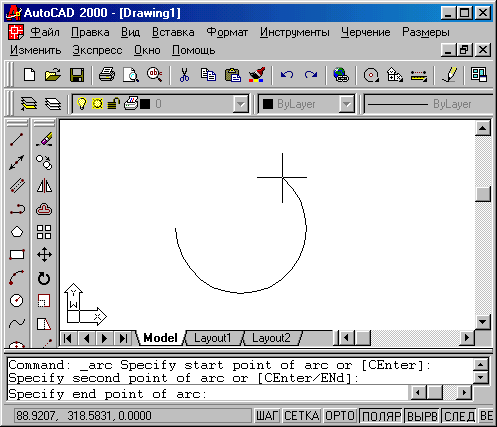This screenshot has height=427, width=497.
Task: Select the Copy Object tool
Action: [44, 163]
